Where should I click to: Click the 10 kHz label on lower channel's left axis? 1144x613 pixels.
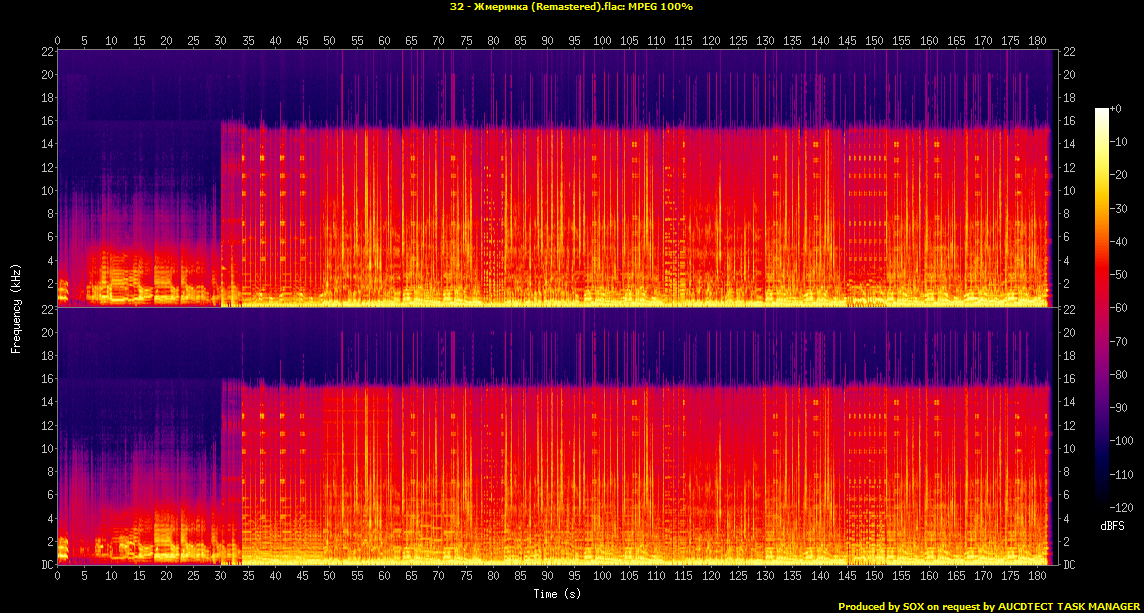point(45,449)
